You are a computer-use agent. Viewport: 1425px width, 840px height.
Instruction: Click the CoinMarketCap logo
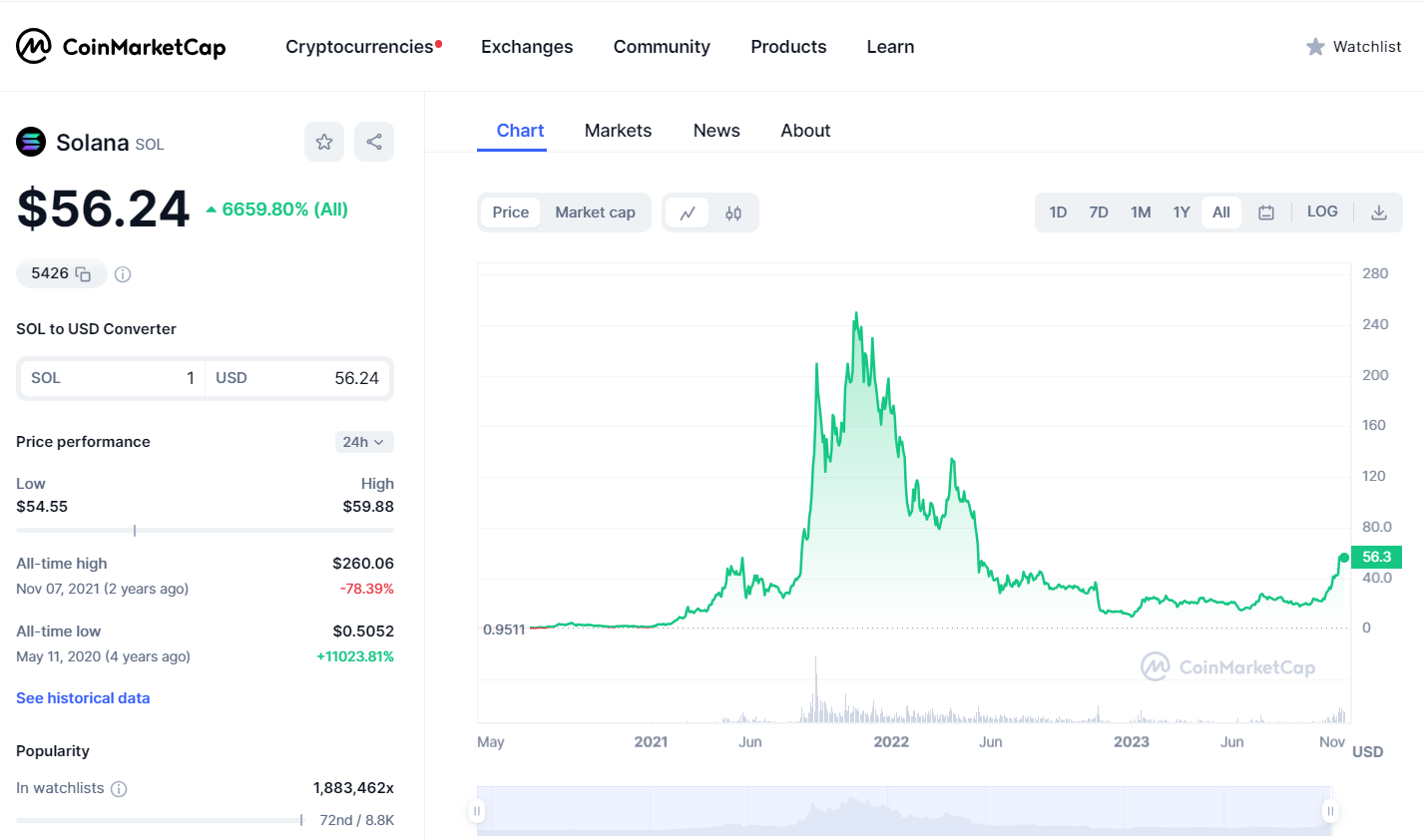(121, 46)
